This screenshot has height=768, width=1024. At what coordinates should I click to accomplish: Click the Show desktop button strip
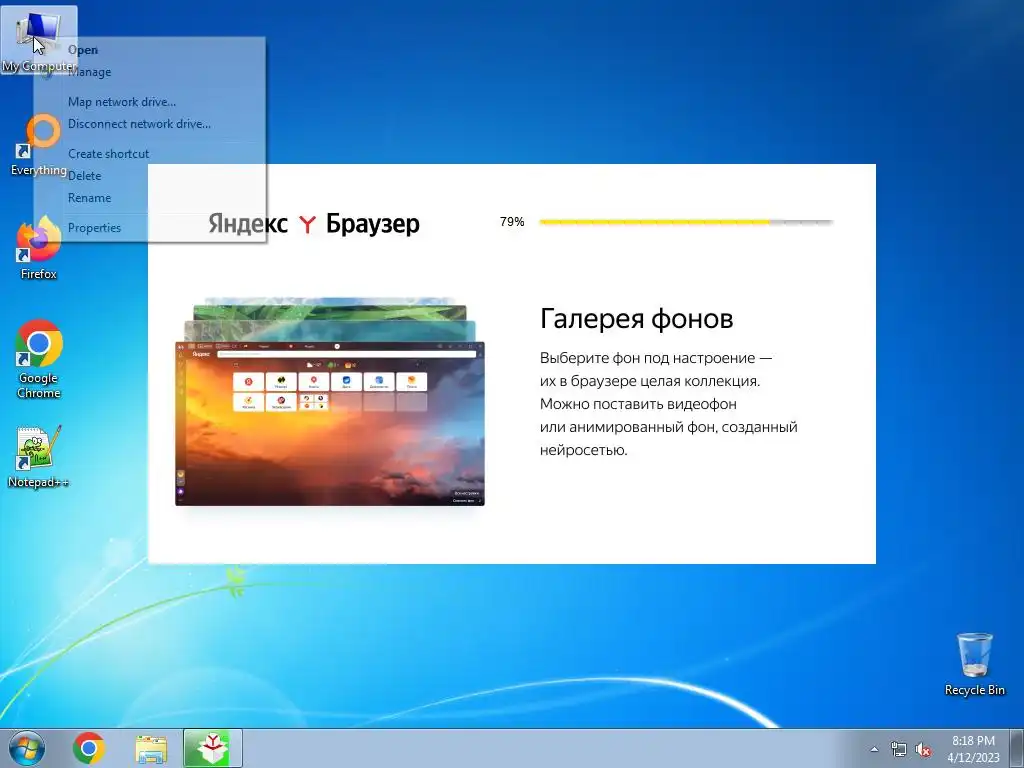click(1017, 748)
